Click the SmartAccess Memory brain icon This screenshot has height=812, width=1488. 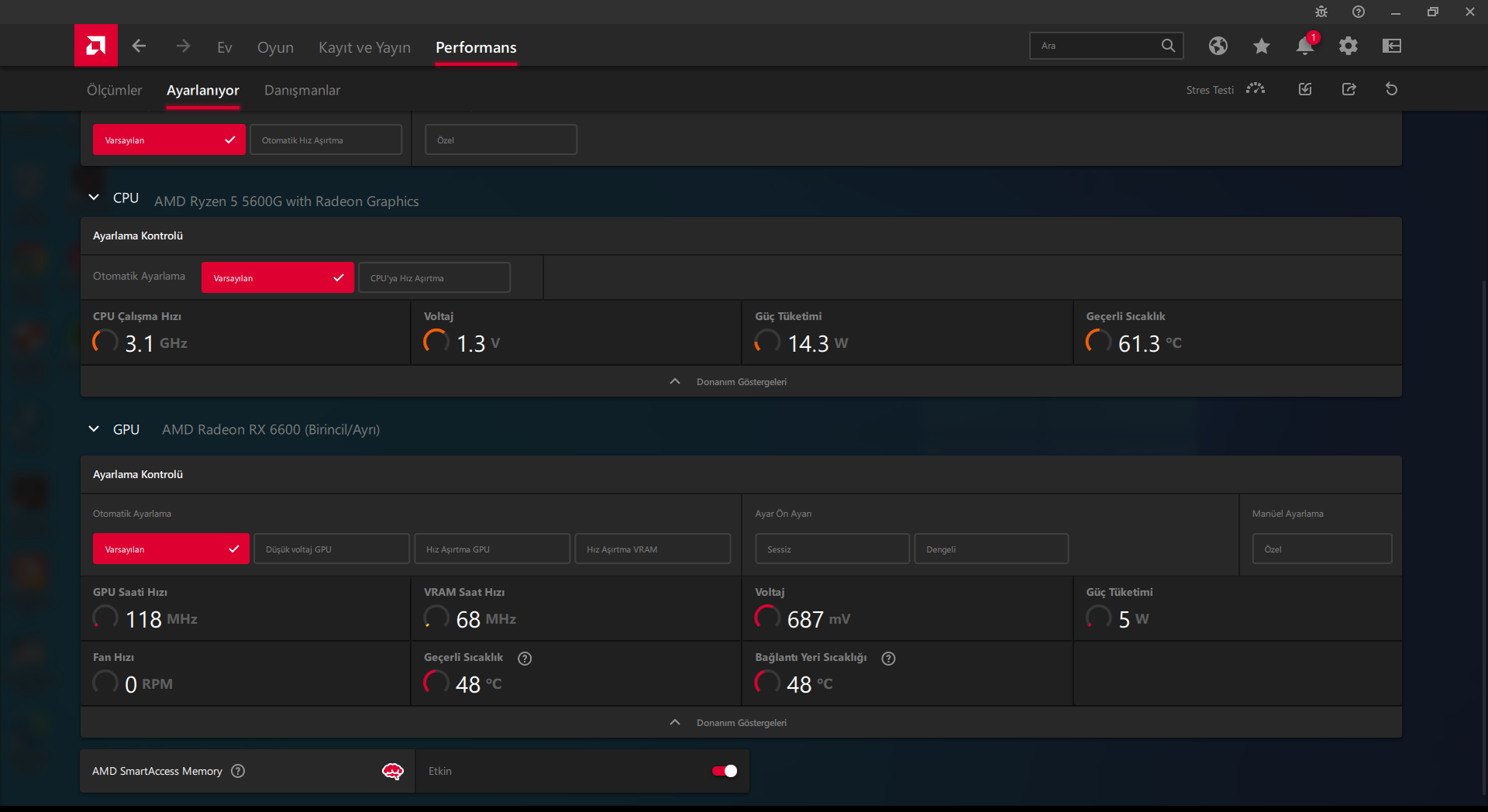coord(393,771)
